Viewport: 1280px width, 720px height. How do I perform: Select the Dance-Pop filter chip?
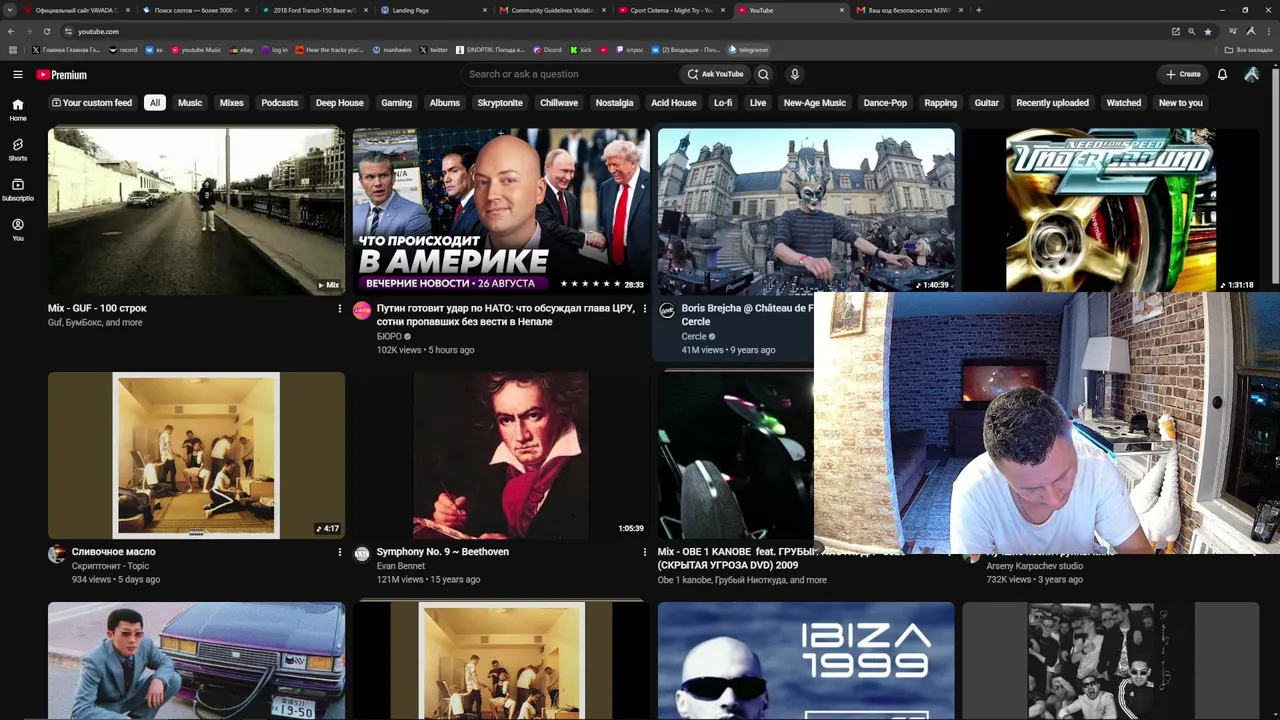point(885,103)
